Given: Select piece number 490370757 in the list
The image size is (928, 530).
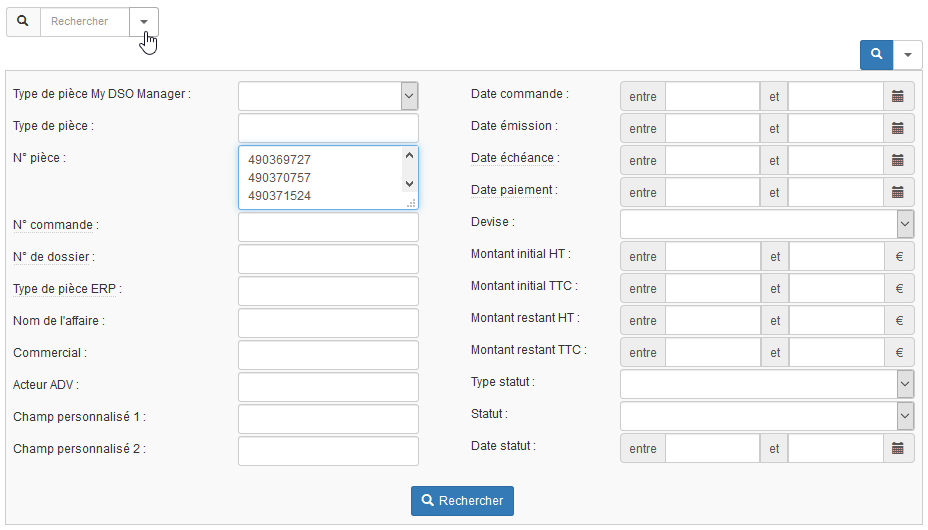Looking at the screenshot, I should tap(280, 177).
